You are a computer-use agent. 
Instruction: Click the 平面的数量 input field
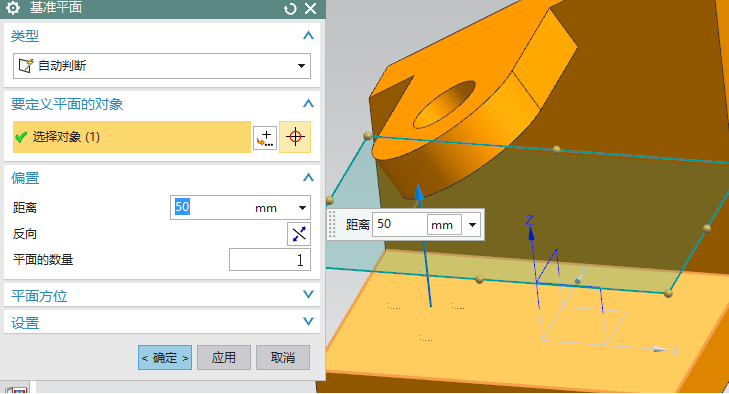click(x=270, y=260)
